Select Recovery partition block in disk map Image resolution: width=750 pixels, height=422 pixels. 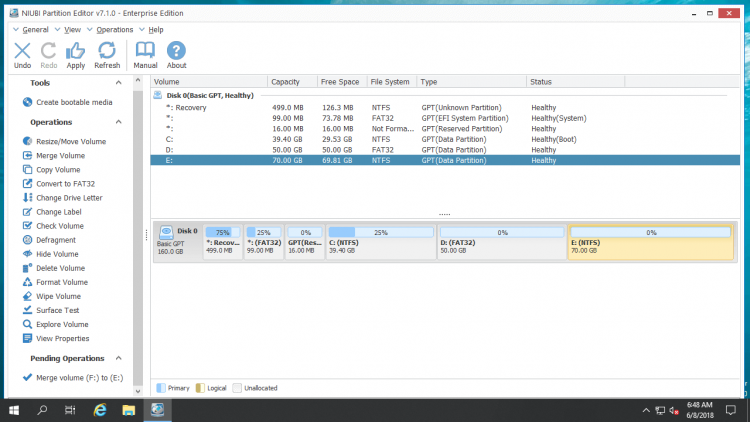click(223, 242)
